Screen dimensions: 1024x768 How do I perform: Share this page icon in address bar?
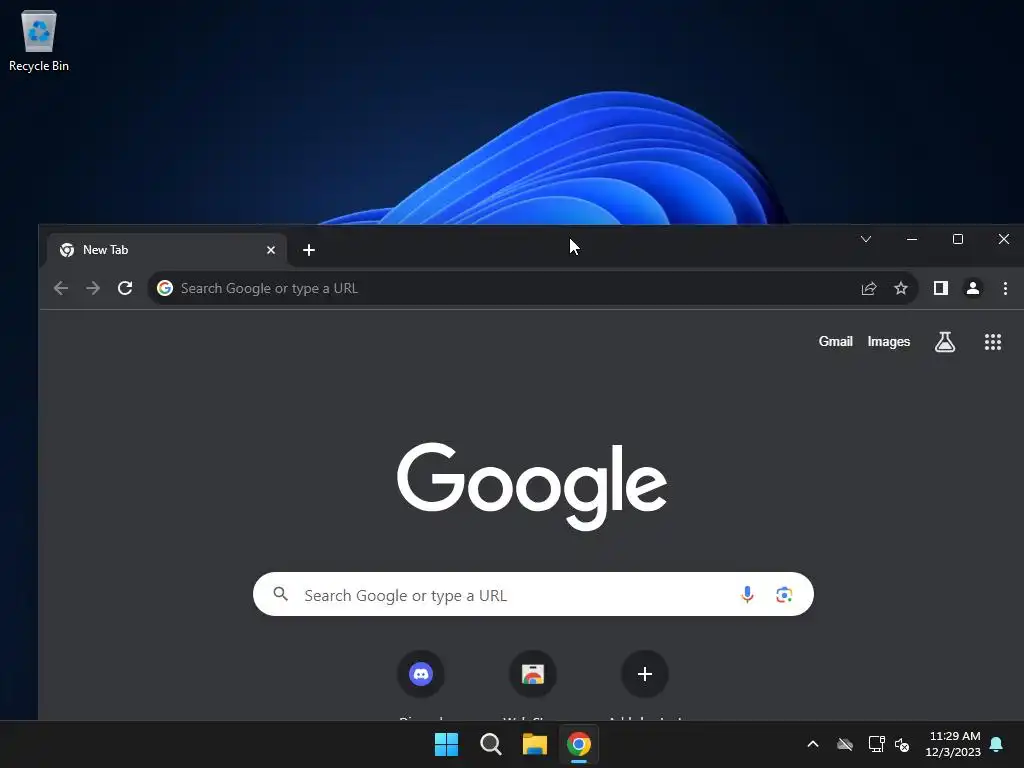click(x=869, y=288)
